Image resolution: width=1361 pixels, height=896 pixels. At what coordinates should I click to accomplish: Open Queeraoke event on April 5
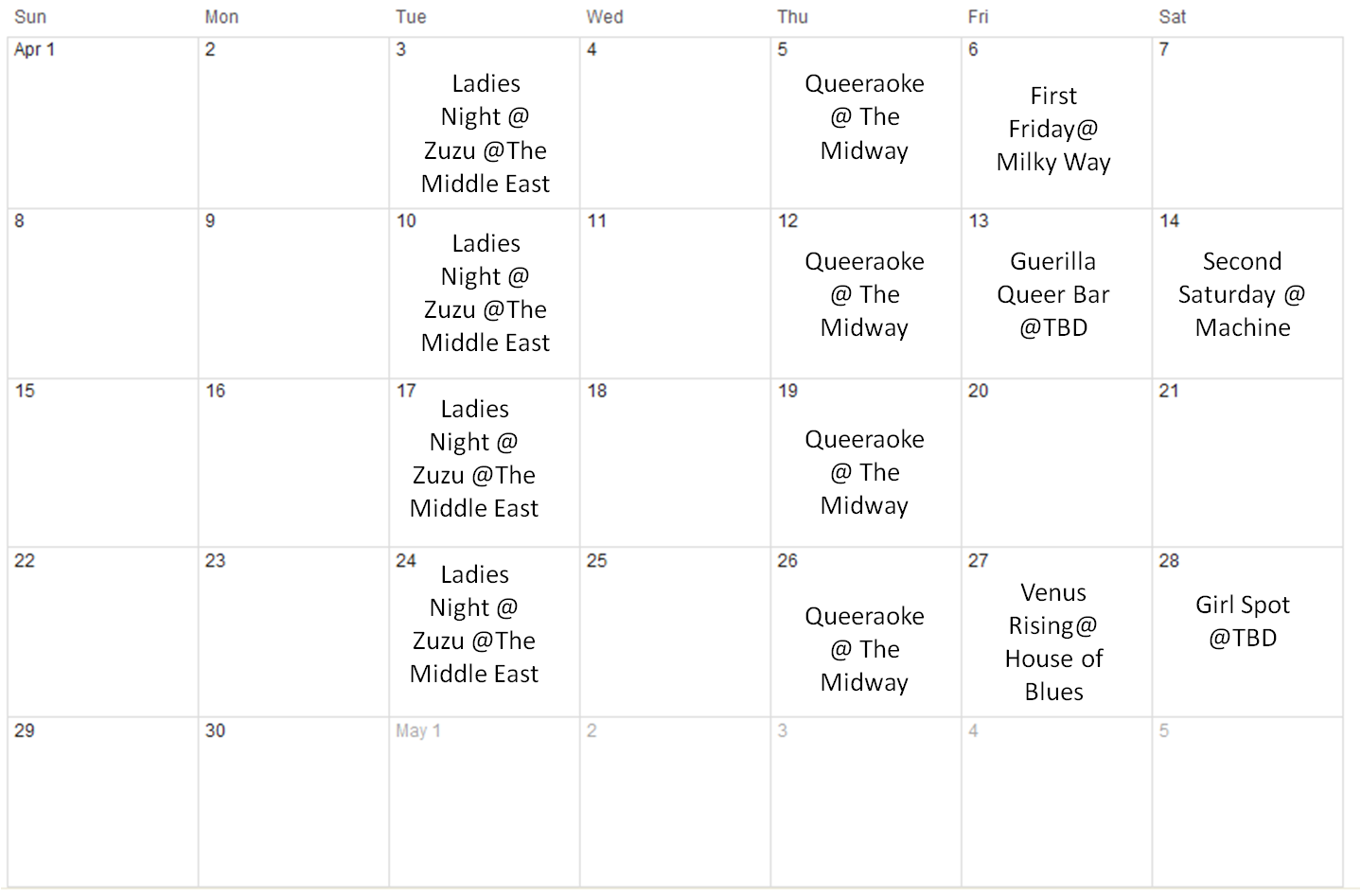click(x=864, y=117)
